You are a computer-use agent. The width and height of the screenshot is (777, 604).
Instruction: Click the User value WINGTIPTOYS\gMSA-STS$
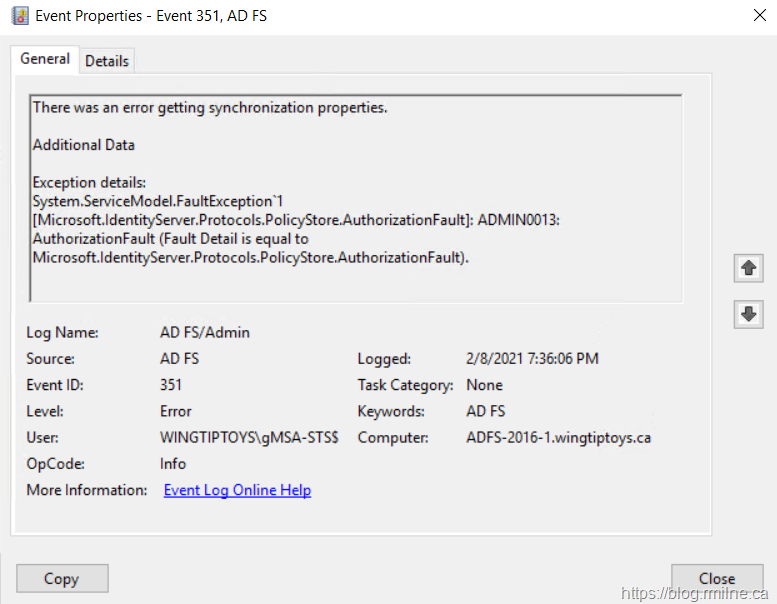coord(249,438)
